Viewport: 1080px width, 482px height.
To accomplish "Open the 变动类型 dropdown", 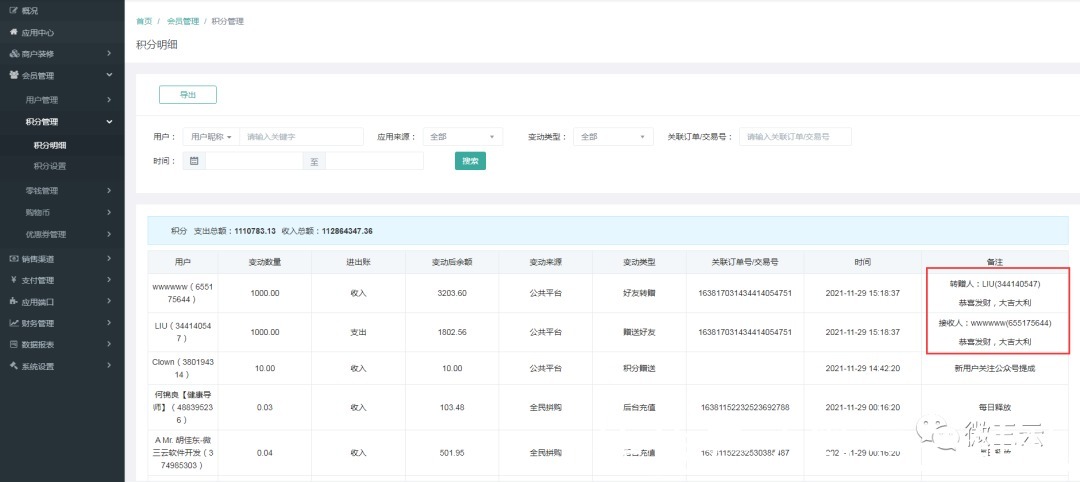I will [614, 137].
